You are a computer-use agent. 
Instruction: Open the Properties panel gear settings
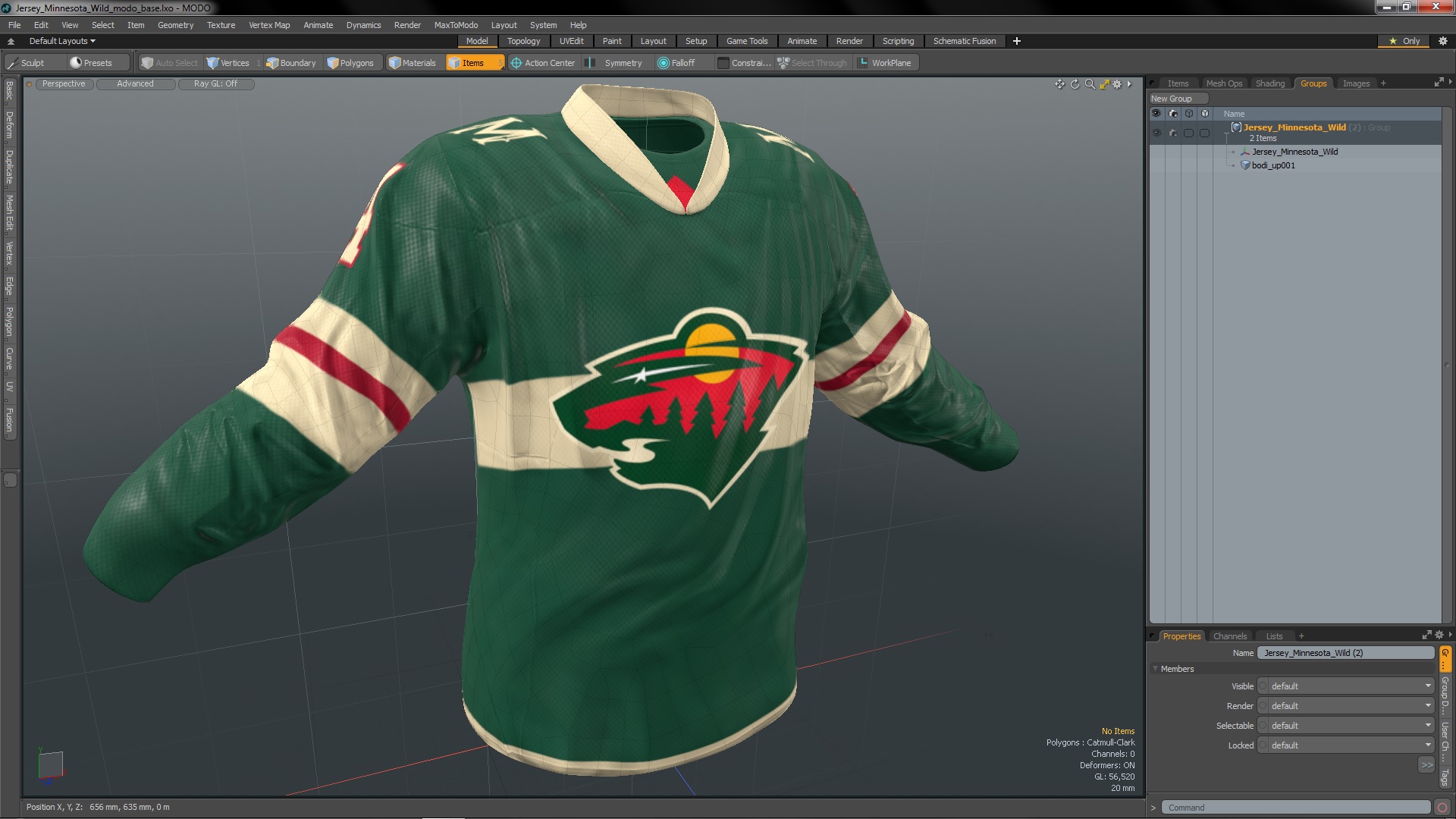pos(1439,635)
